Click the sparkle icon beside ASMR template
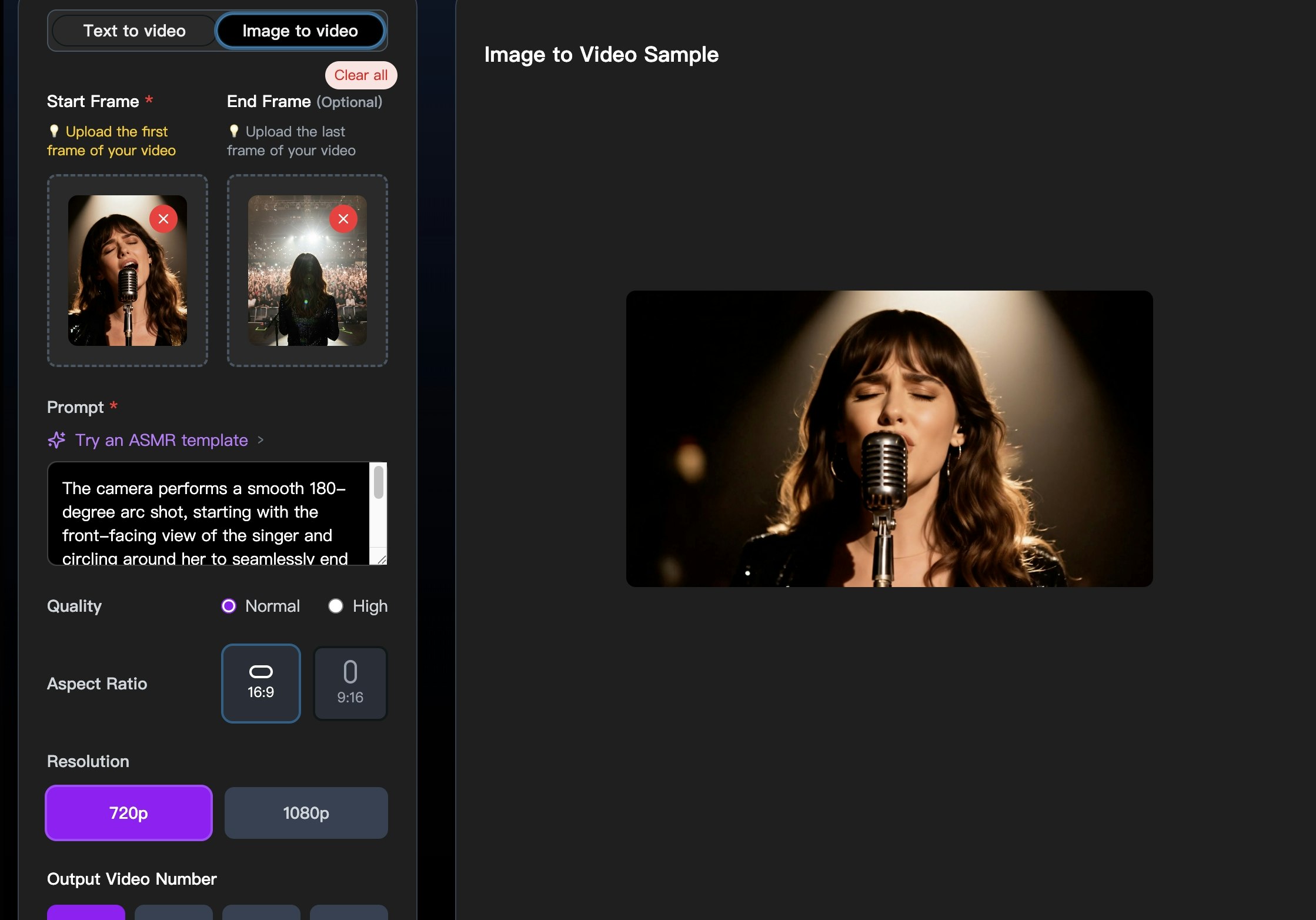This screenshot has width=1316, height=920. (x=56, y=440)
